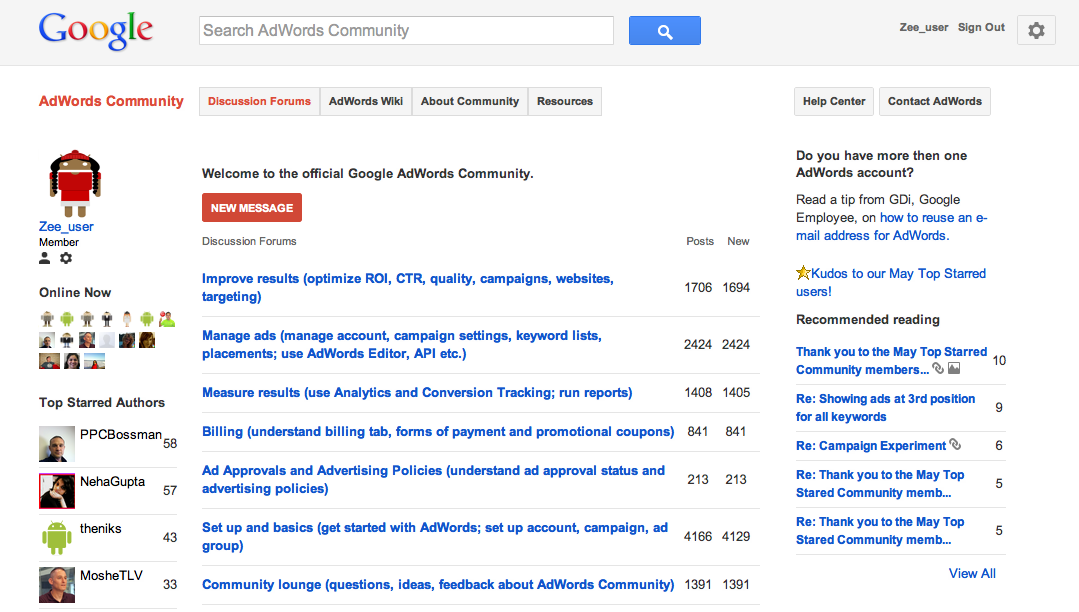
Task: Select the Resources tab
Action: [x=565, y=101]
